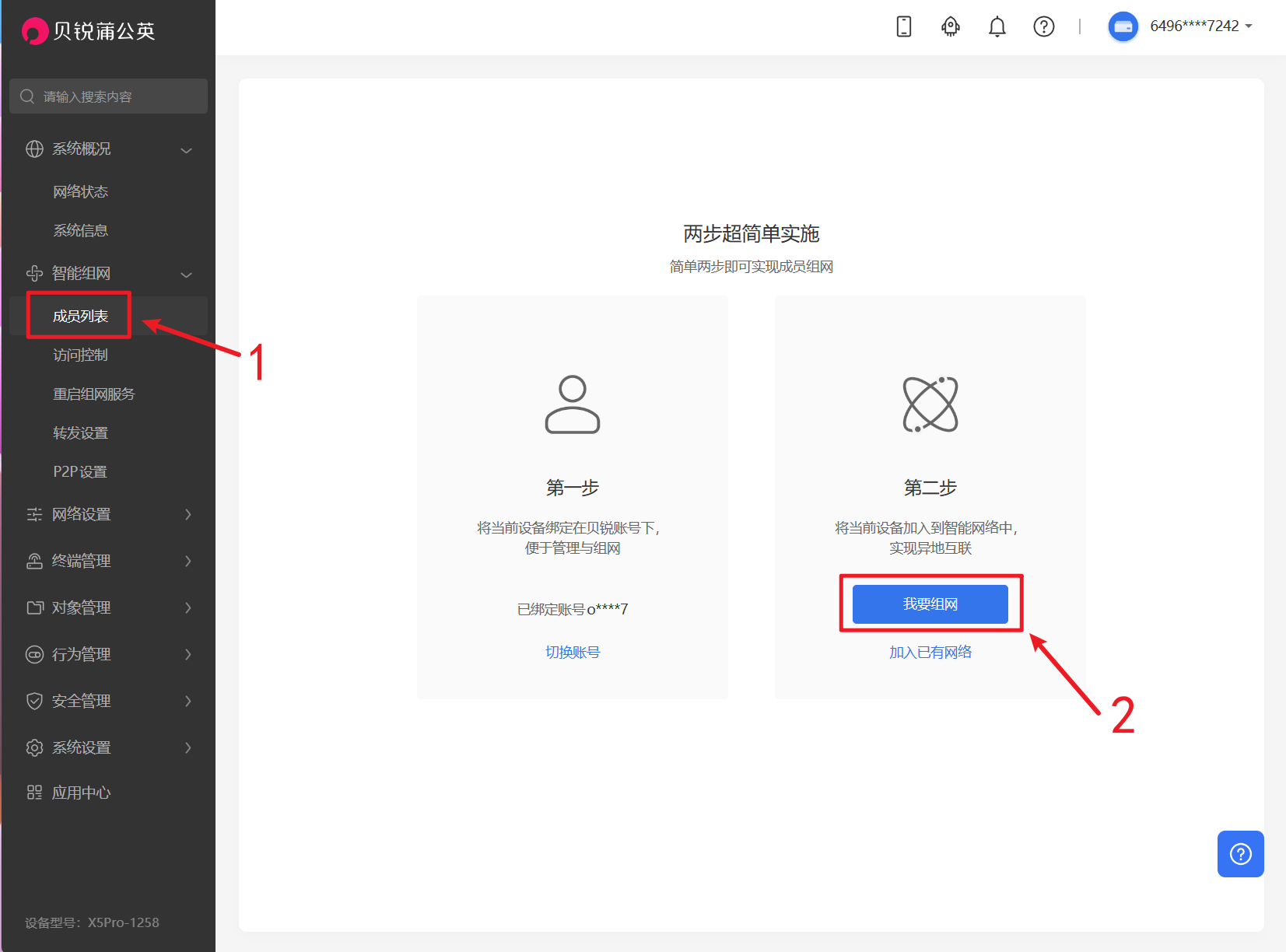Click 加入已有网络 link
The height and width of the screenshot is (952, 1286).
coord(930,652)
